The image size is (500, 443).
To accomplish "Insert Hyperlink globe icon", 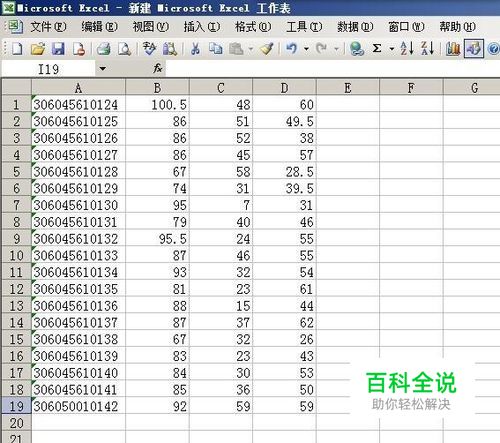I will tap(357, 49).
